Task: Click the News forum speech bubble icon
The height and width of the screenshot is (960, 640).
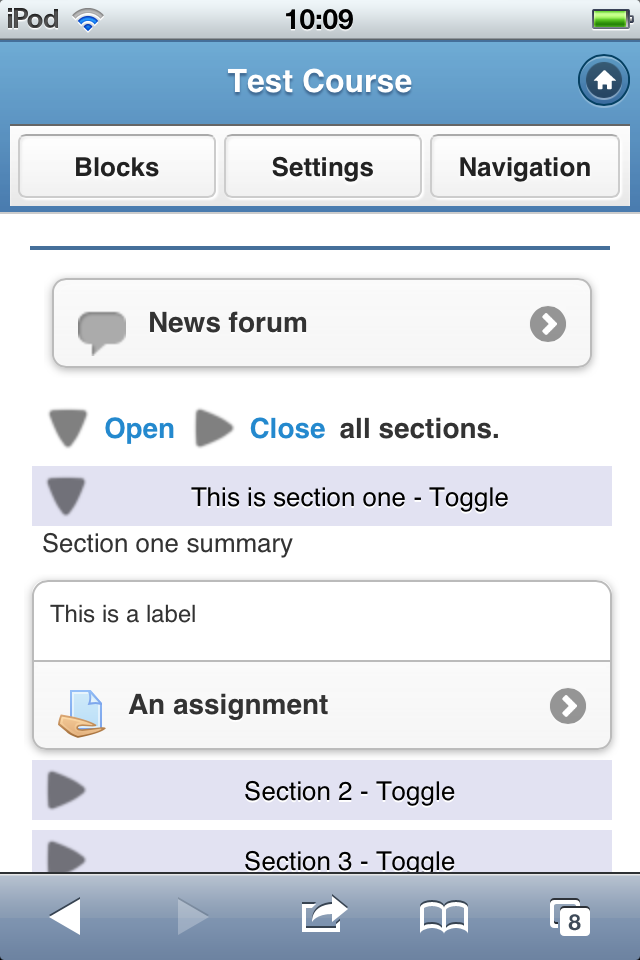Action: click(102, 332)
